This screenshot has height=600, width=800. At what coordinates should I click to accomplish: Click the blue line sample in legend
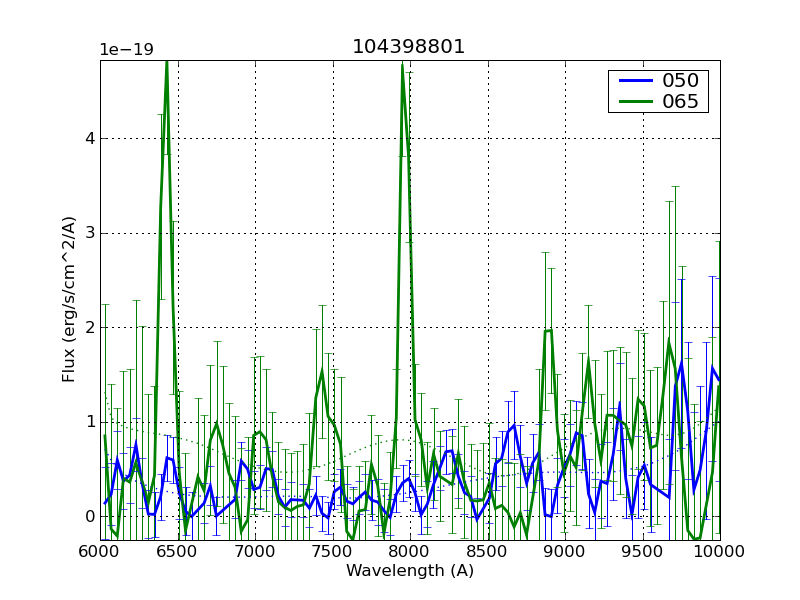click(632, 81)
